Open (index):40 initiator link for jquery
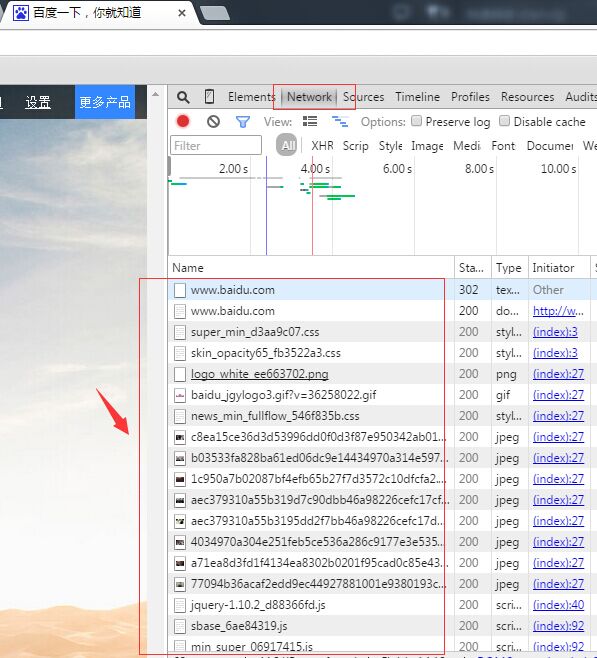Viewport: 597px width, 658px height. click(558, 605)
